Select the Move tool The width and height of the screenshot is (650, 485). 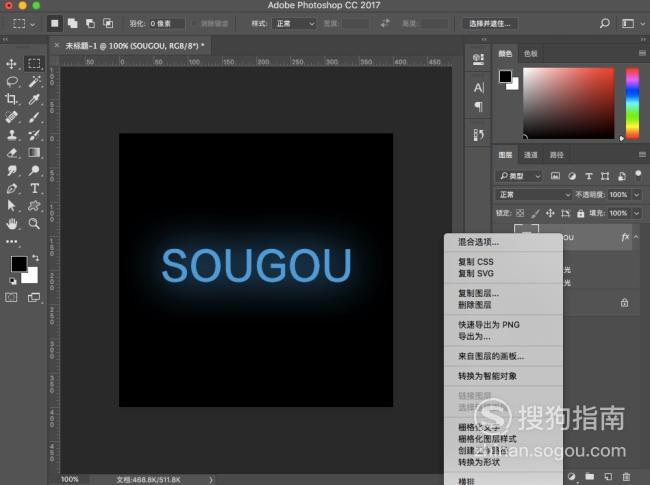(x=11, y=63)
